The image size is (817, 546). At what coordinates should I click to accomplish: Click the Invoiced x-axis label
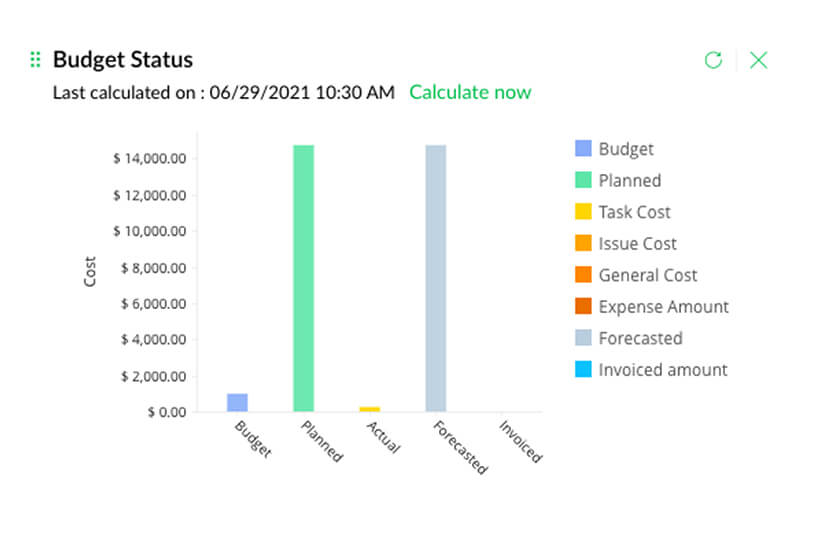point(520,441)
